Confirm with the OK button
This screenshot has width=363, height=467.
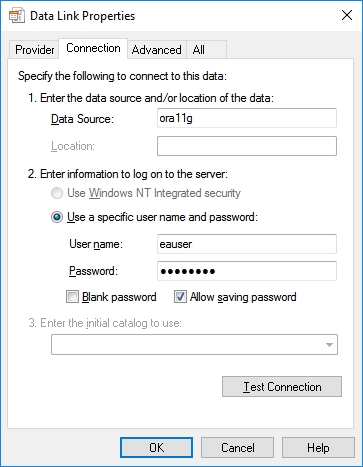tap(156, 448)
